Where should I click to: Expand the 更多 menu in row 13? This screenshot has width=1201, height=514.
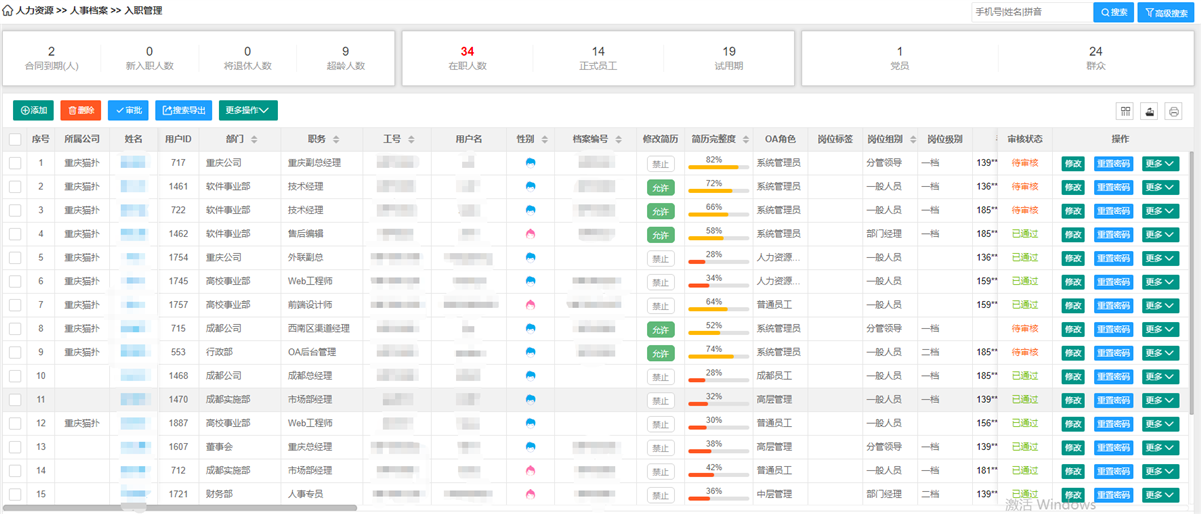1161,447
